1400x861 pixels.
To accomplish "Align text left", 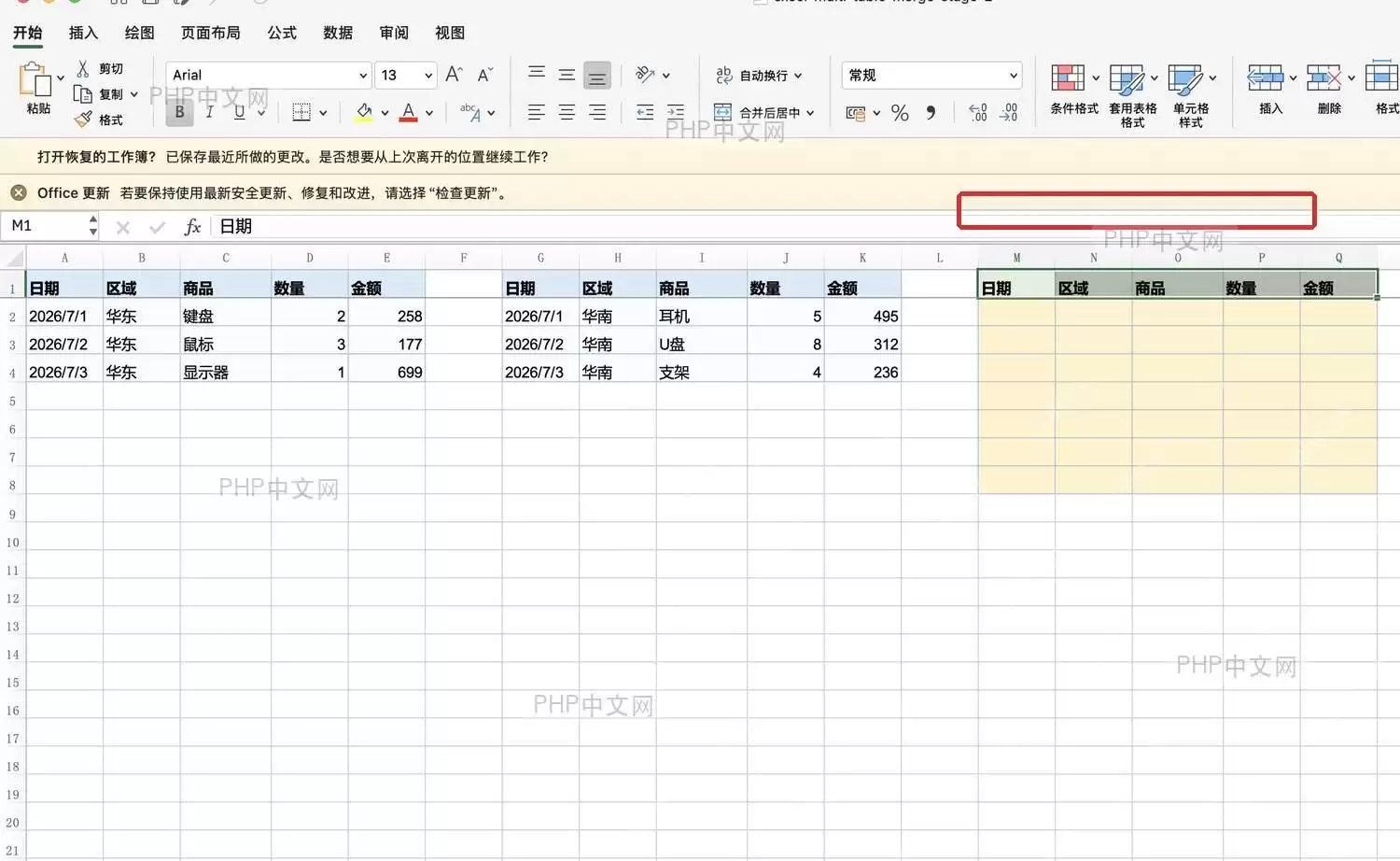I will pos(537,112).
